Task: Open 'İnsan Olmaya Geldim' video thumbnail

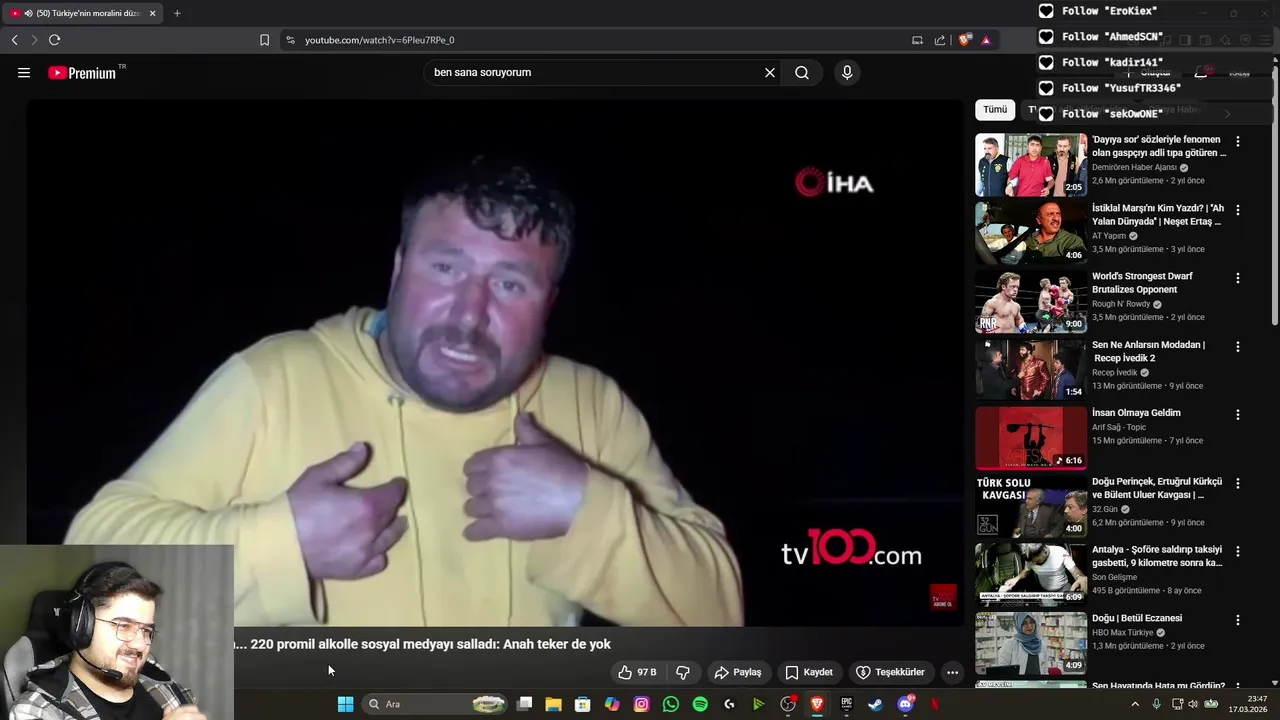Action: point(1031,438)
